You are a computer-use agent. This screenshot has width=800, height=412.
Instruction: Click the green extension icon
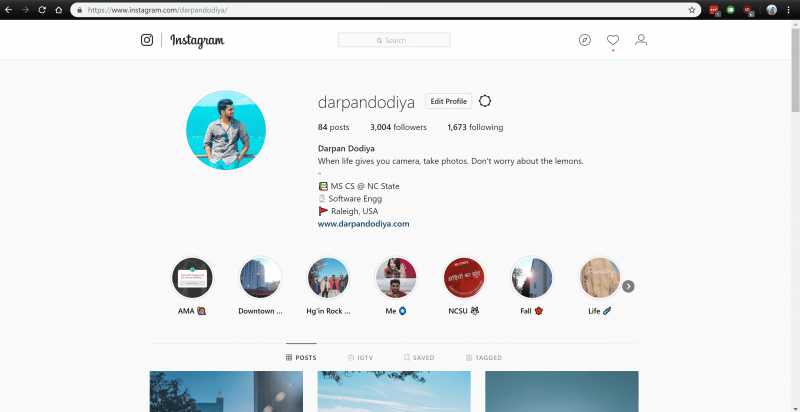click(731, 10)
